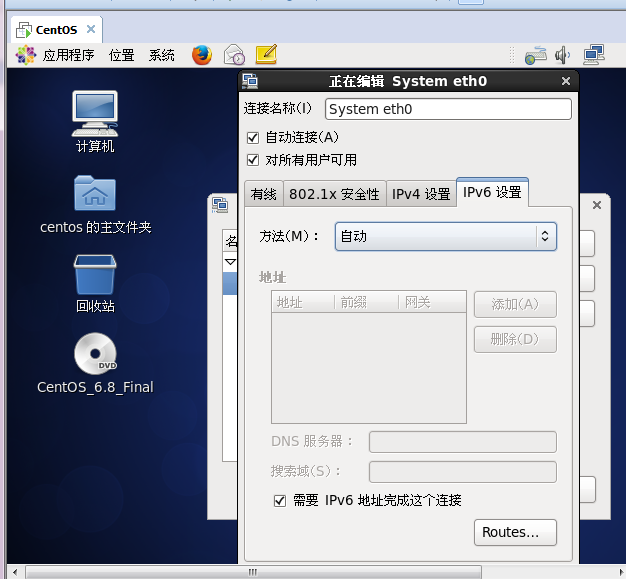Switch to the IPv4 设置 tab
The width and height of the screenshot is (626, 579).
[421, 194]
